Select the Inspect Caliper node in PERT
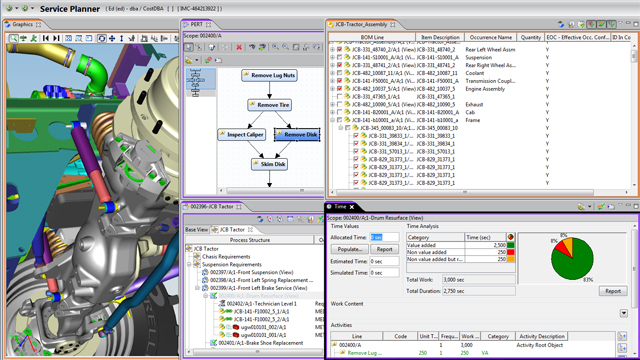Screen dimensions: 640x360 (x=241, y=134)
